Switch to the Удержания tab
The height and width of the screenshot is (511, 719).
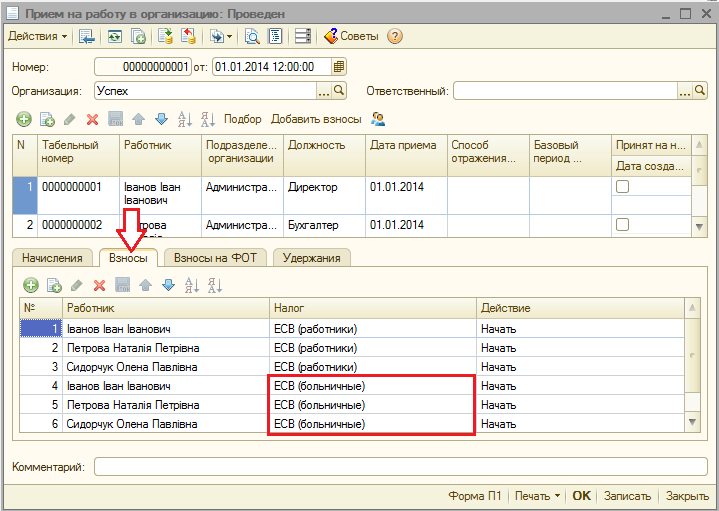click(312, 258)
